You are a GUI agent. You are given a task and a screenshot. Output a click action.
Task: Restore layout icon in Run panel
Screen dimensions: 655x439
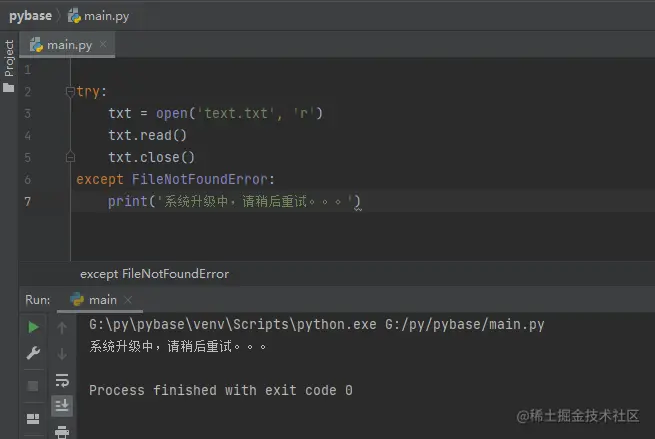tap(33, 418)
